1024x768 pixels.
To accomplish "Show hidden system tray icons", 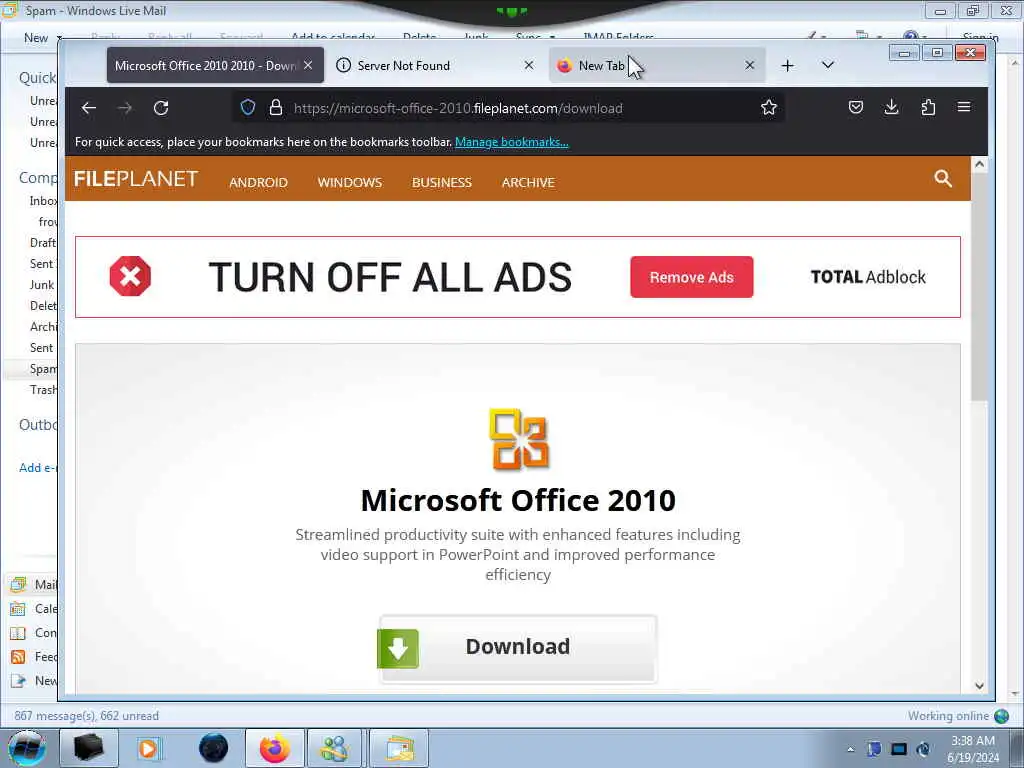I will 850,749.
